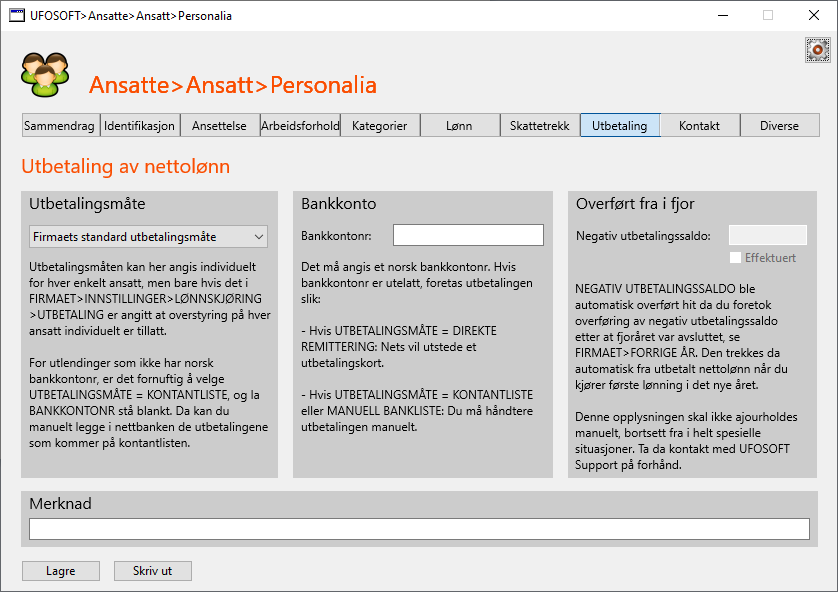
Task: Select the Arbeidsforhold tab
Action: [300, 126]
